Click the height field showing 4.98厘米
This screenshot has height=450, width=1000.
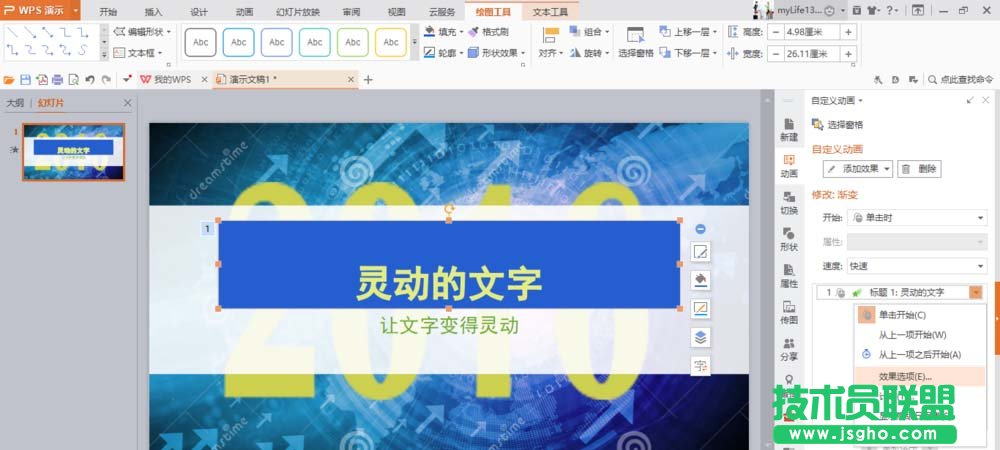click(812, 33)
